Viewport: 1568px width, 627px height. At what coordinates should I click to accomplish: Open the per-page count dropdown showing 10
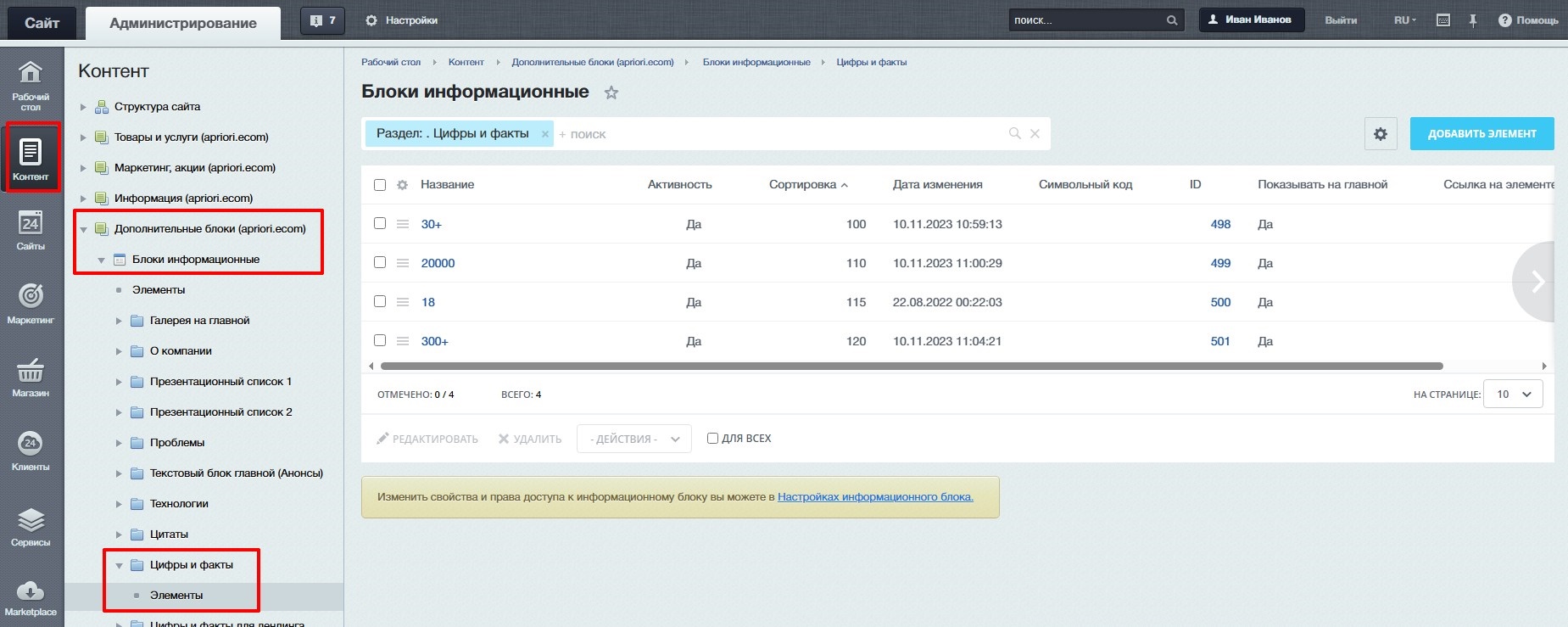tap(1513, 394)
